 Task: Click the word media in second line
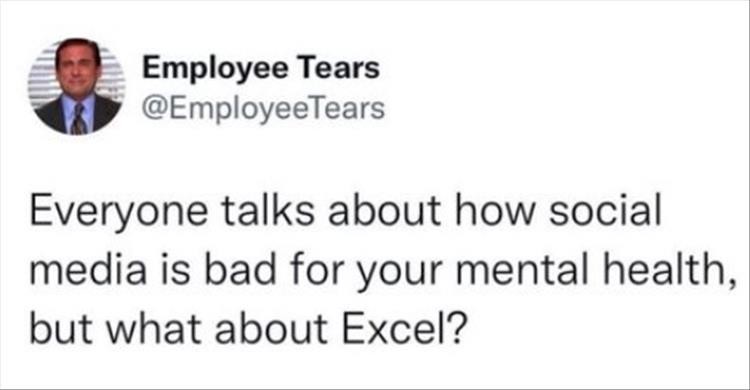[88, 270]
